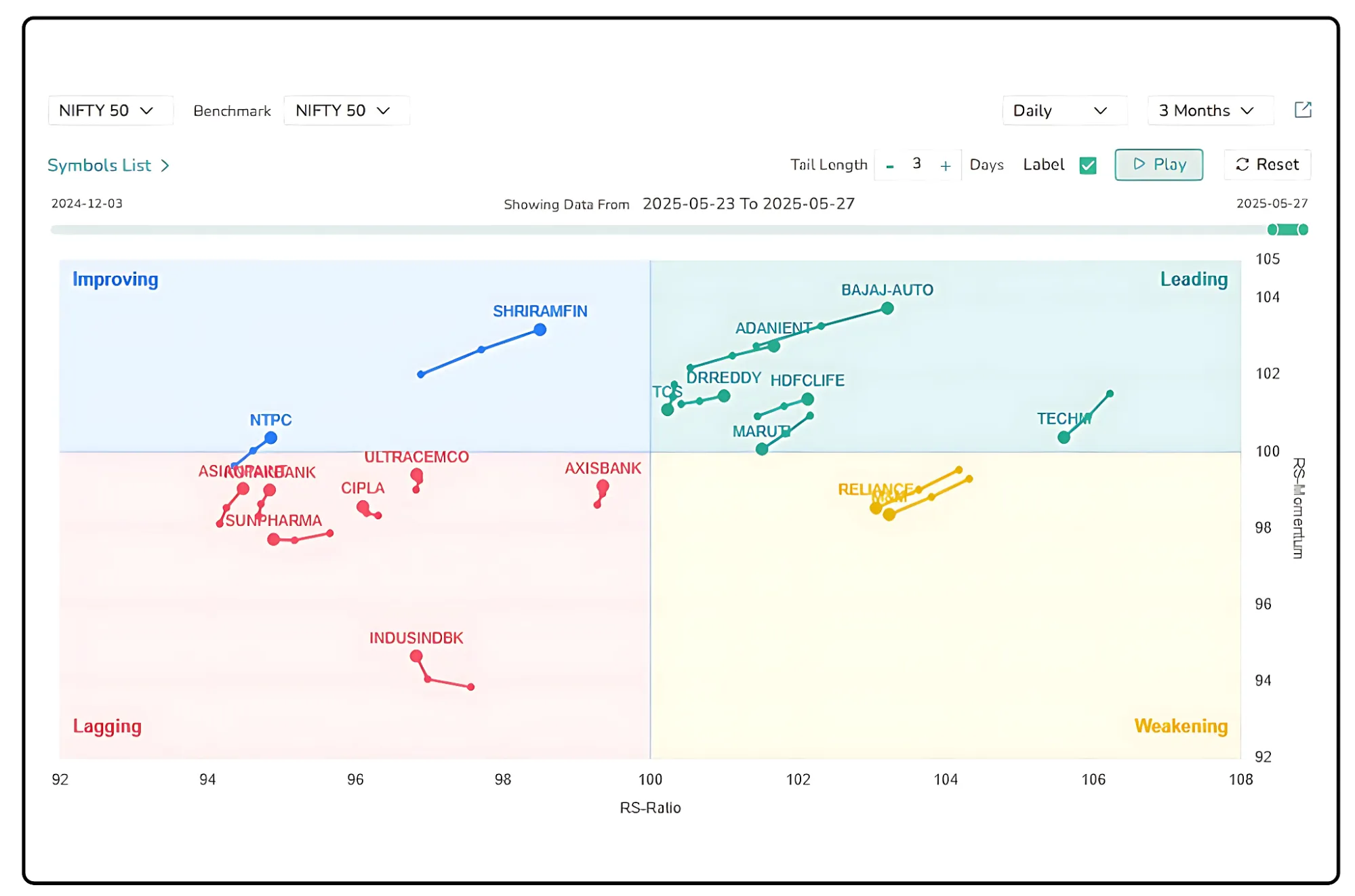Click the NTPC head marker
The image size is (1355, 896).
(270, 438)
